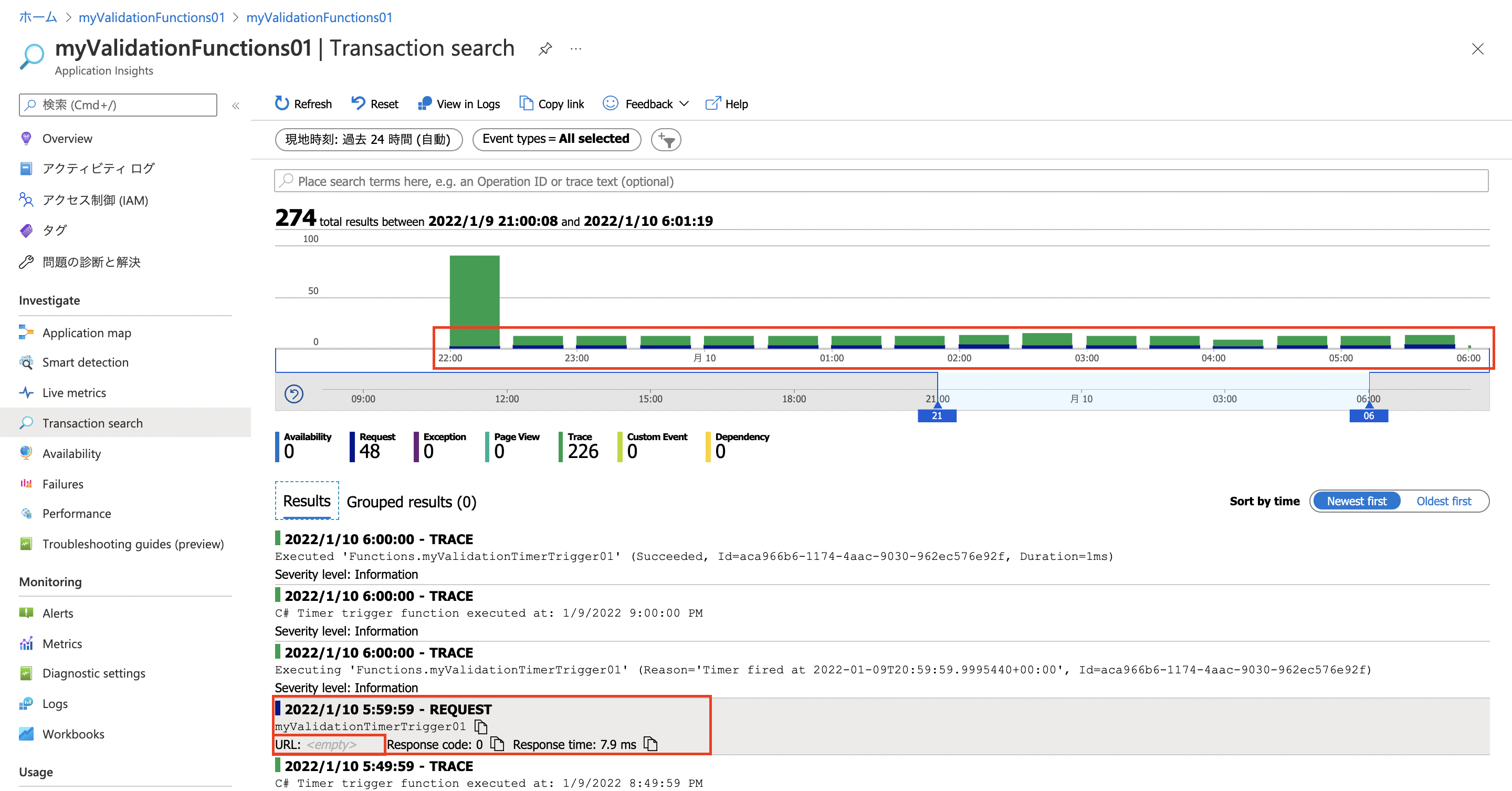Open Live metrics in sidebar
This screenshot has width=1512, height=791.
pyautogui.click(x=74, y=392)
